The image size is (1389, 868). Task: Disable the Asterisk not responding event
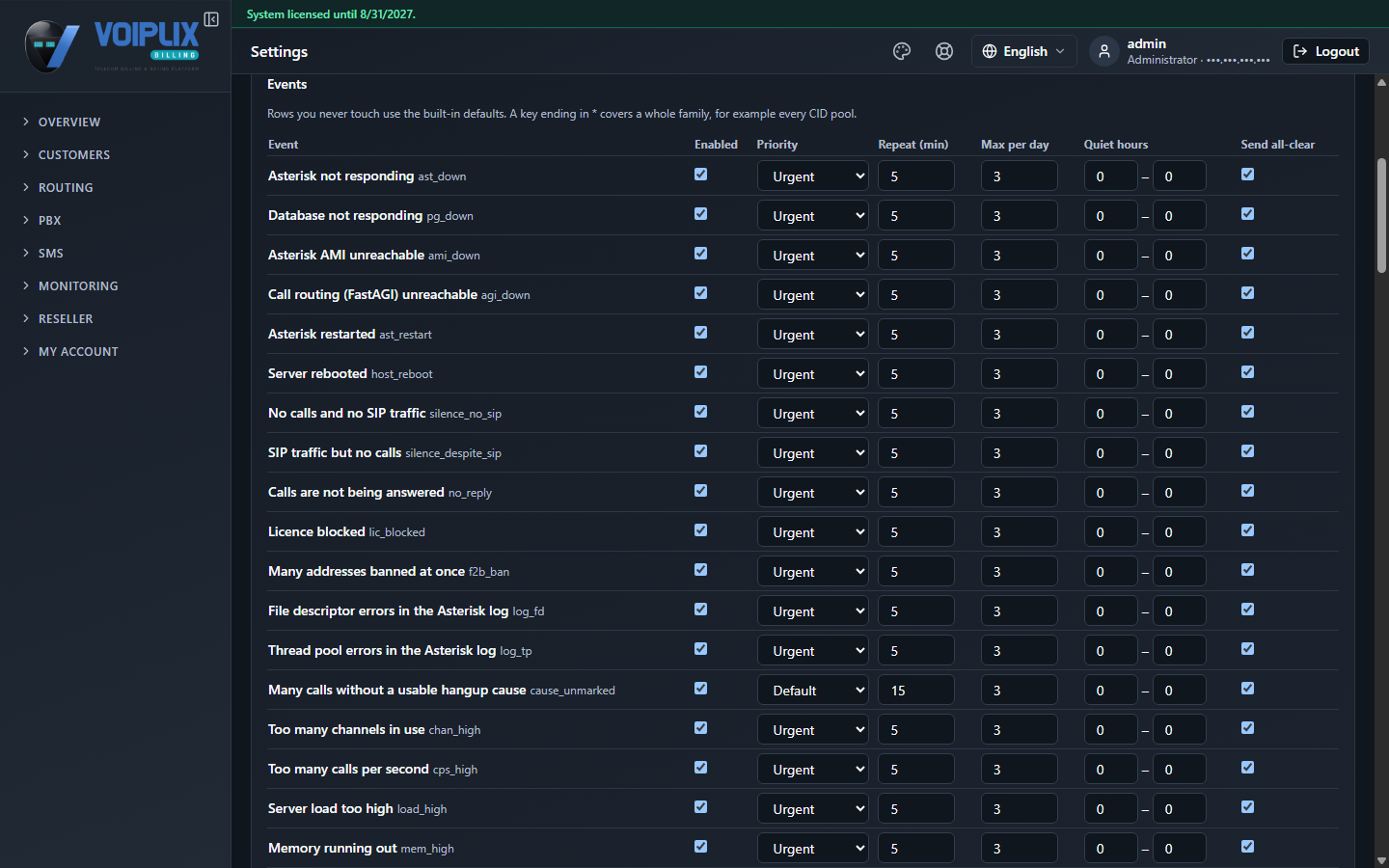point(701,175)
